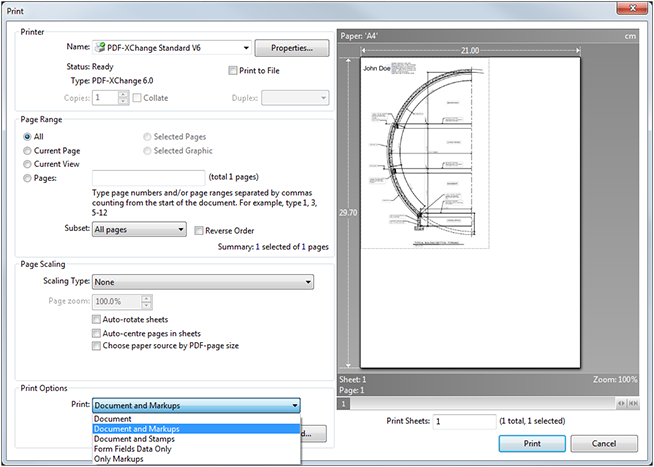Open the printer Name dropdown
Screen dimensions: 654x467
pyautogui.click(x=171, y=48)
